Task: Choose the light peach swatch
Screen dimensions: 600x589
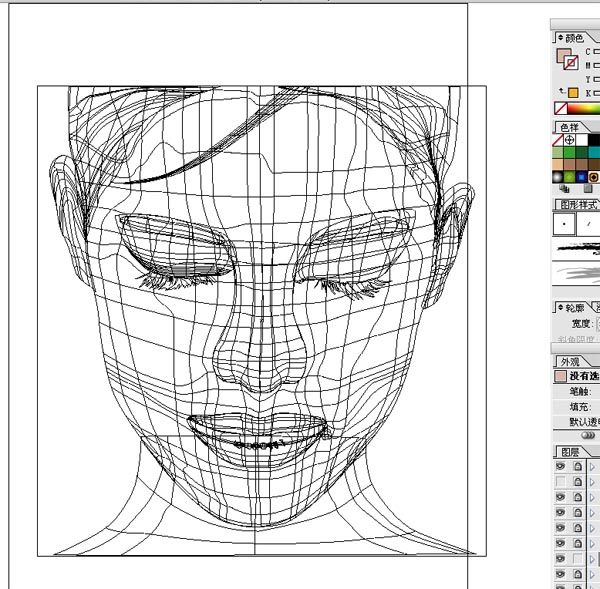Action: click(558, 165)
